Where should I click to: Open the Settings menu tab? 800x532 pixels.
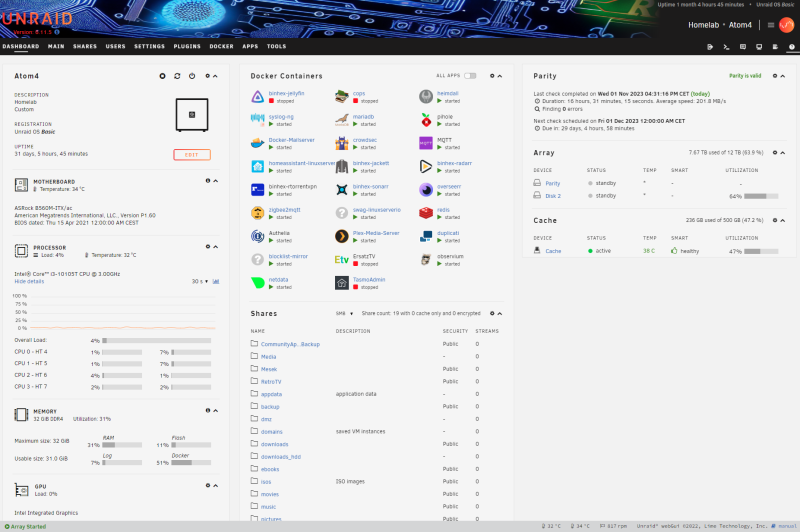pos(149,46)
